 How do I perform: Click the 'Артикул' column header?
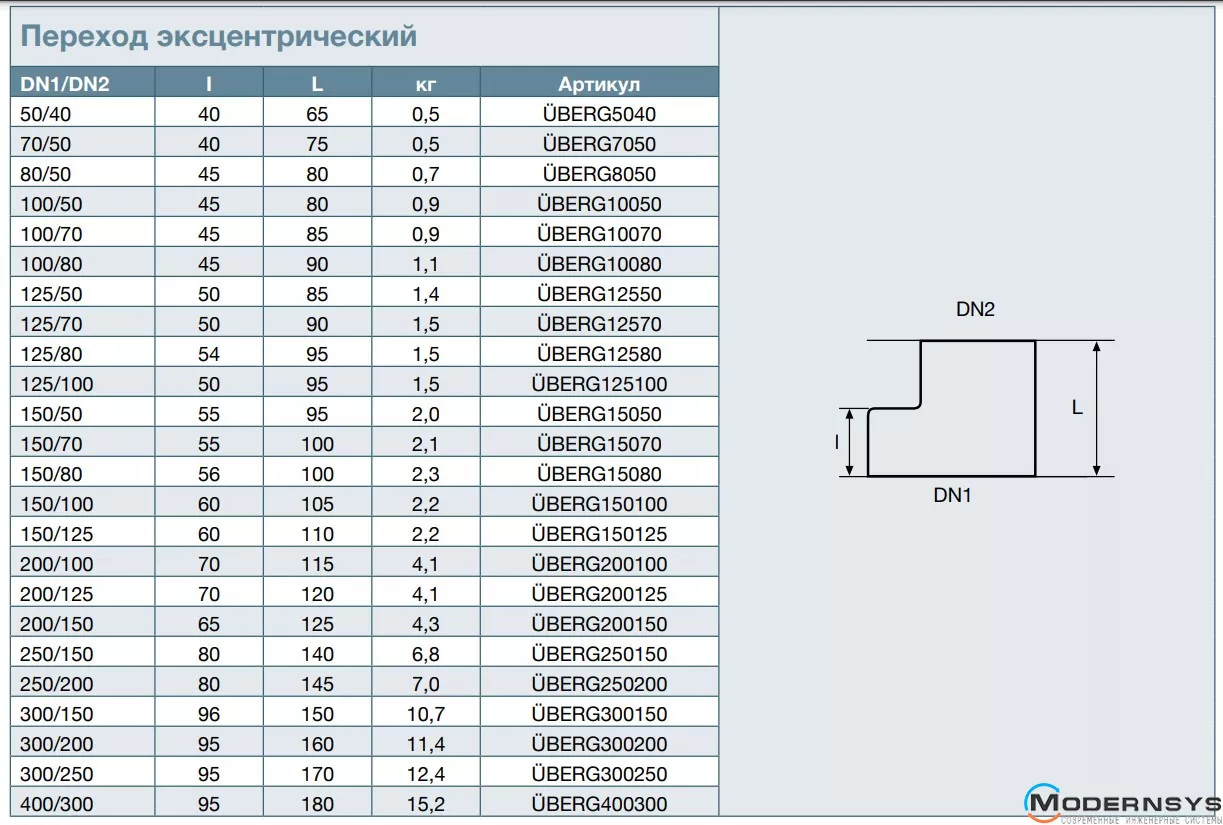coord(599,83)
